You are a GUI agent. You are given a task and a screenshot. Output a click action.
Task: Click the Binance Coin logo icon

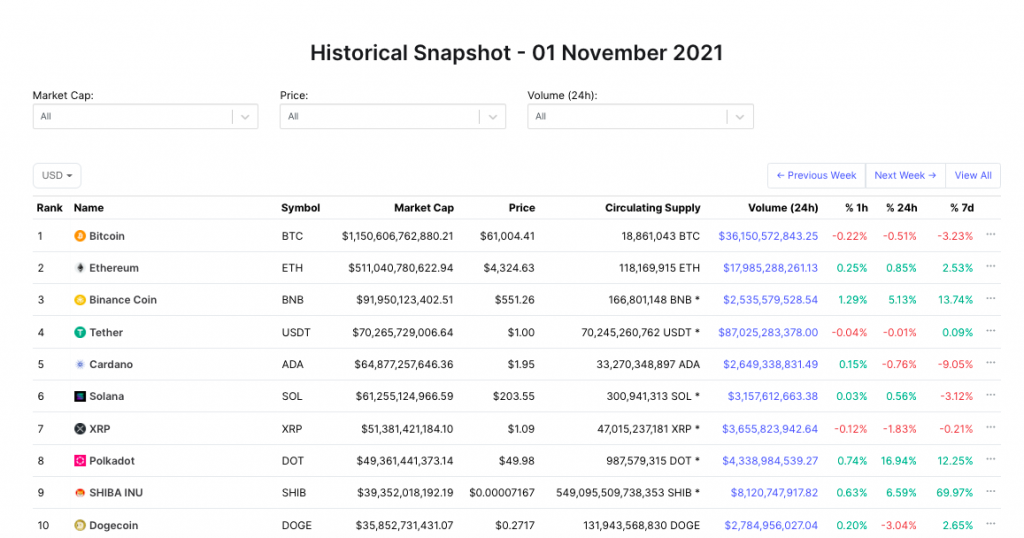pos(80,300)
